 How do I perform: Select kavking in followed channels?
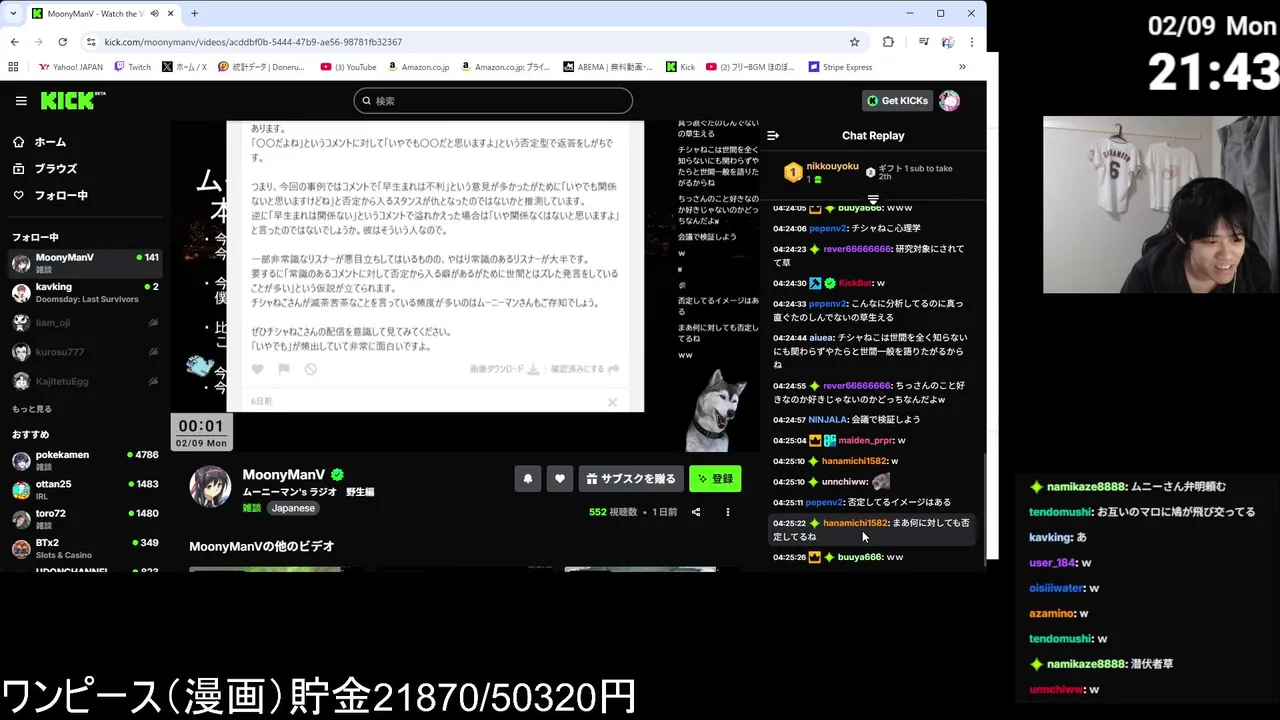point(85,293)
